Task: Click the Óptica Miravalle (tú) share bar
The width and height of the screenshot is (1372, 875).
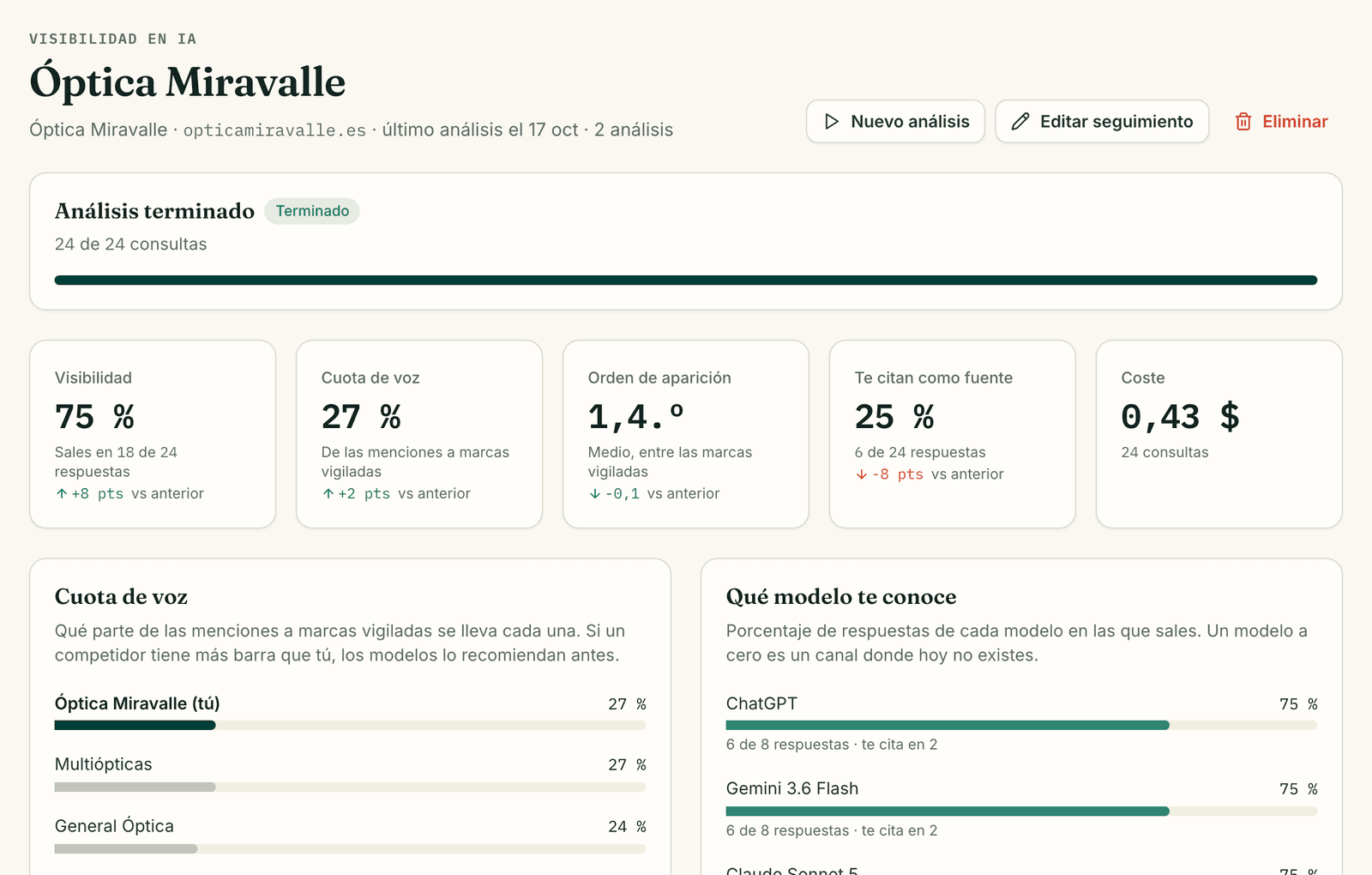Action: tap(350, 726)
